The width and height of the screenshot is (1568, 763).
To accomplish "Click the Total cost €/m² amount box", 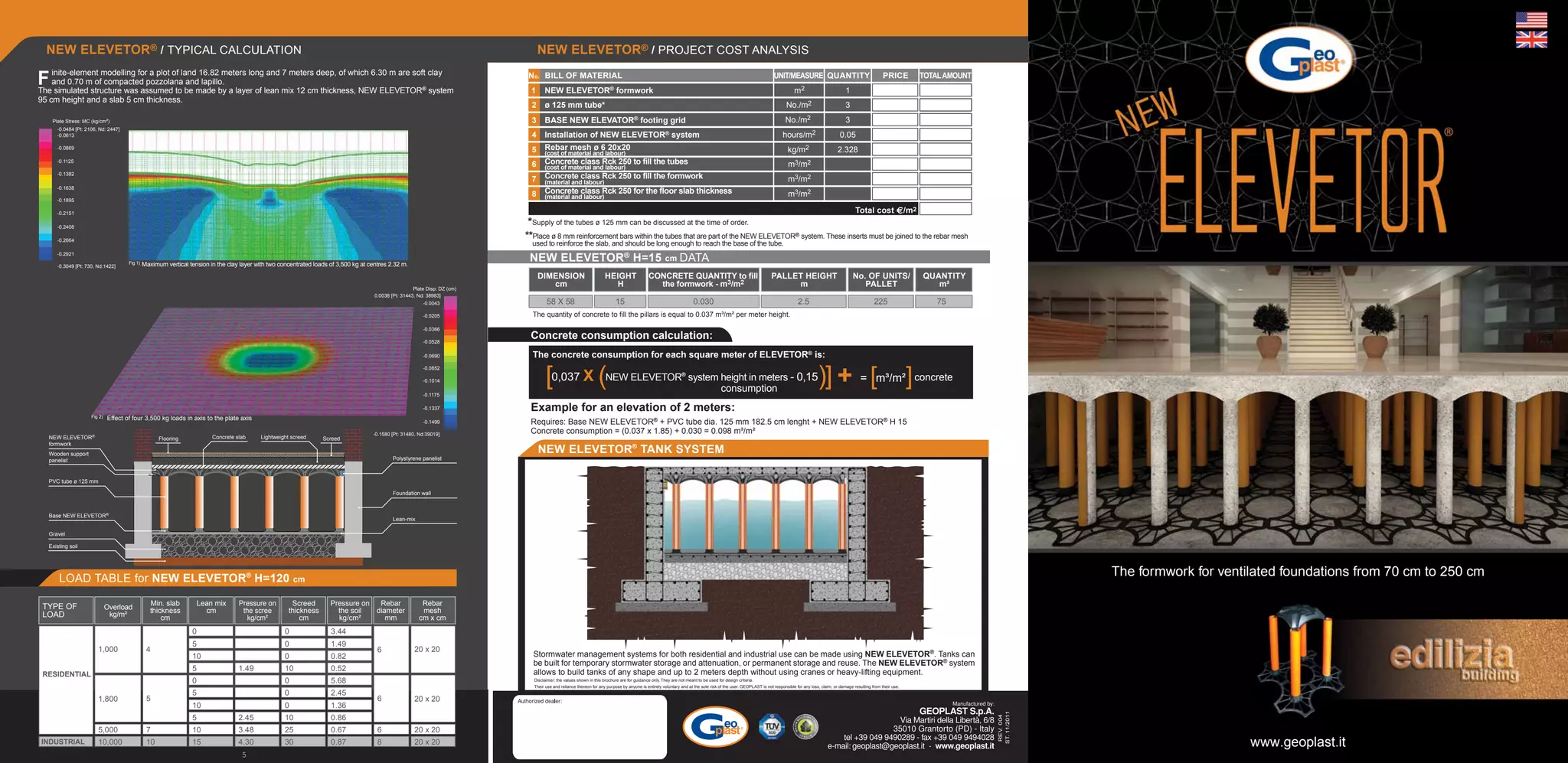I will click(x=945, y=209).
